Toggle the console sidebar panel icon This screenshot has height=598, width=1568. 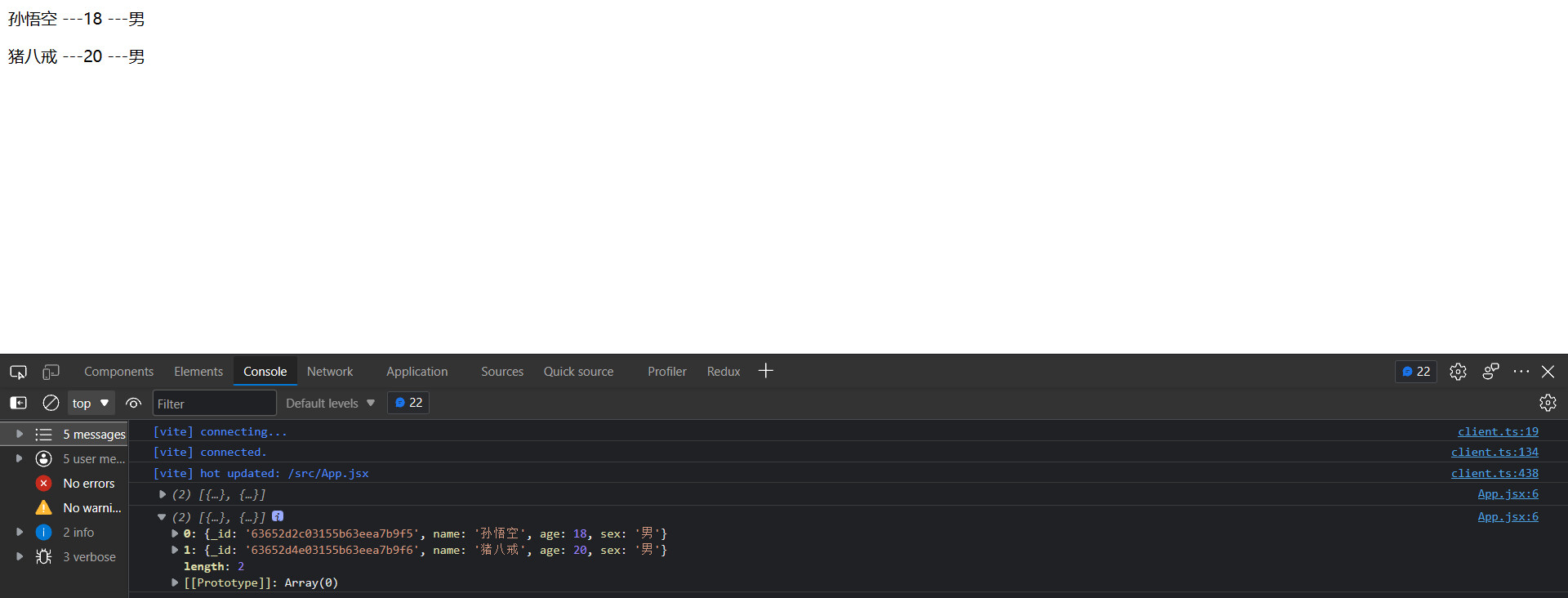click(x=18, y=403)
